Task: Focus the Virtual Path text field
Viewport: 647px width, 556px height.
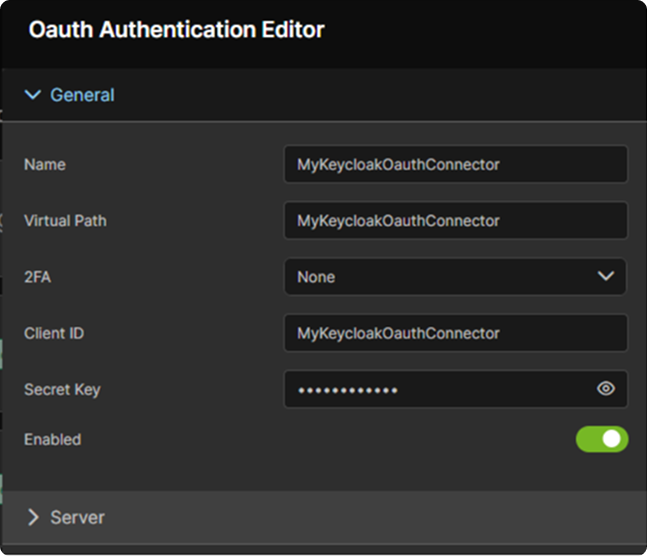Action: pyautogui.click(x=455, y=220)
